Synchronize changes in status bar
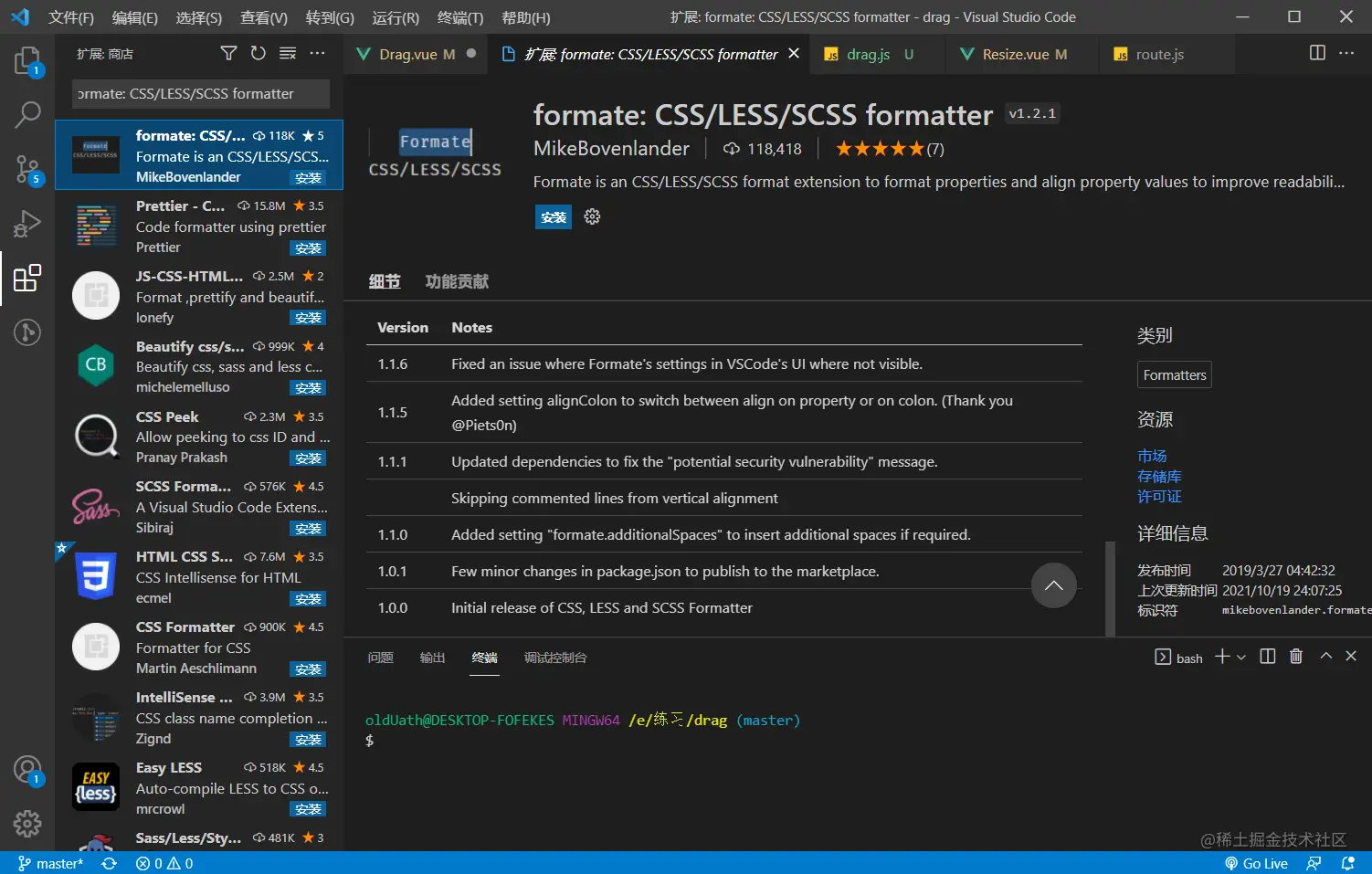This screenshot has width=1372, height=874. 109,863
